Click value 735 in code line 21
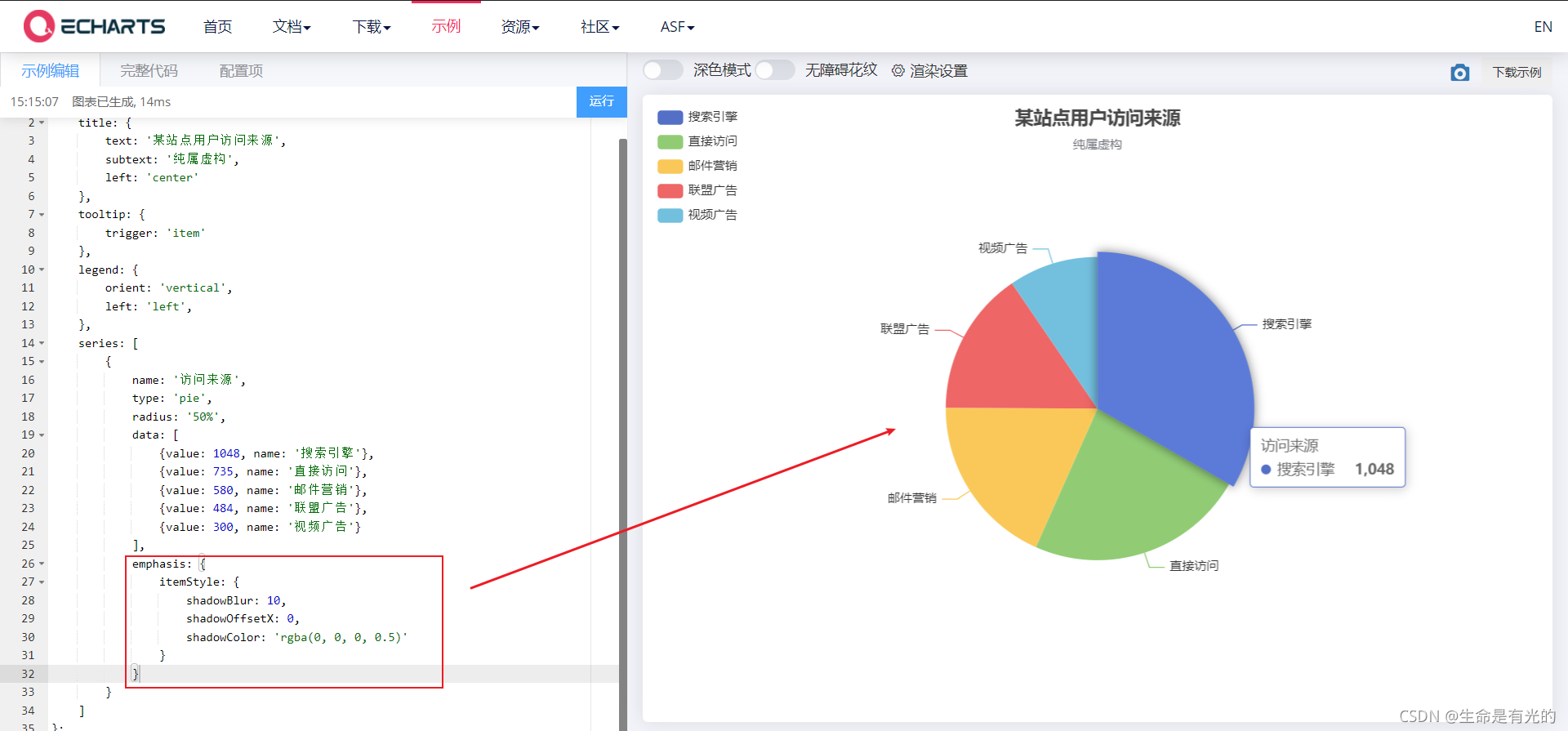Image resolution: width=1568 pixels, height=731 pixels. click(223, 472)
